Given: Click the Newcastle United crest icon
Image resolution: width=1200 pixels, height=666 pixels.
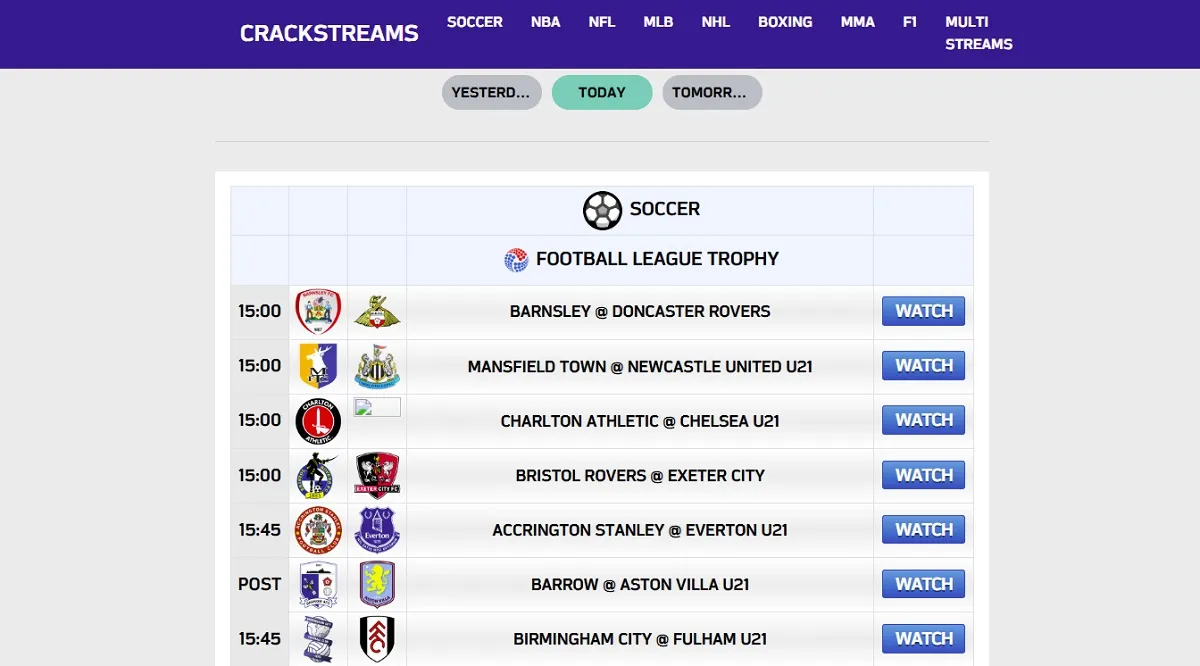Looking at the screenshot, I should click(x=377, y=366).
